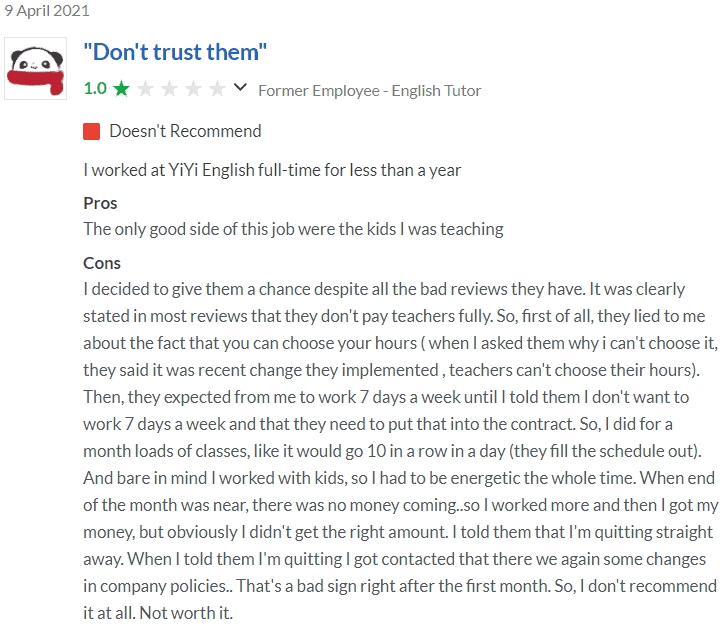Click the "worked at YiYi English full-time" line

click(x=272, y=170)
